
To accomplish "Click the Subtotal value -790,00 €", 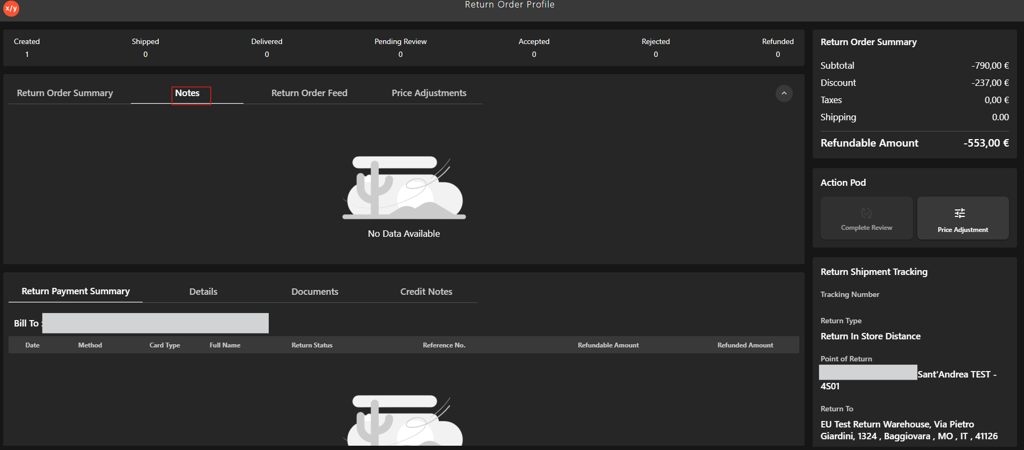I will pos(990,66).
